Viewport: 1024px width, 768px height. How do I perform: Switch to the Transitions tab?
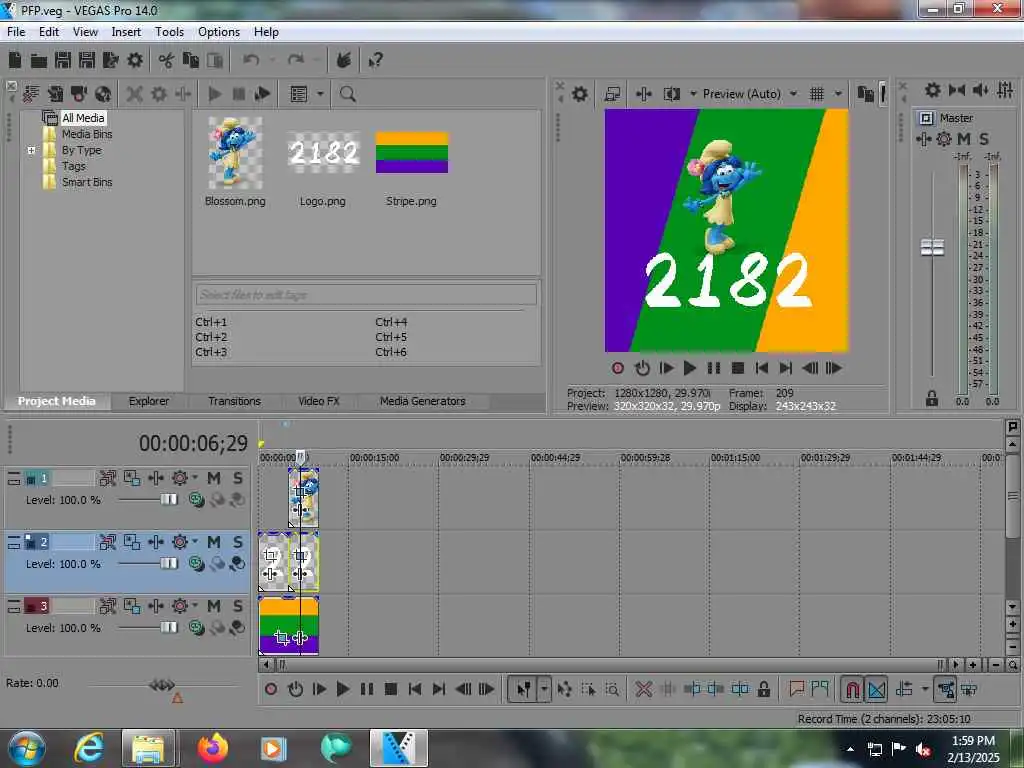point(234,402)
